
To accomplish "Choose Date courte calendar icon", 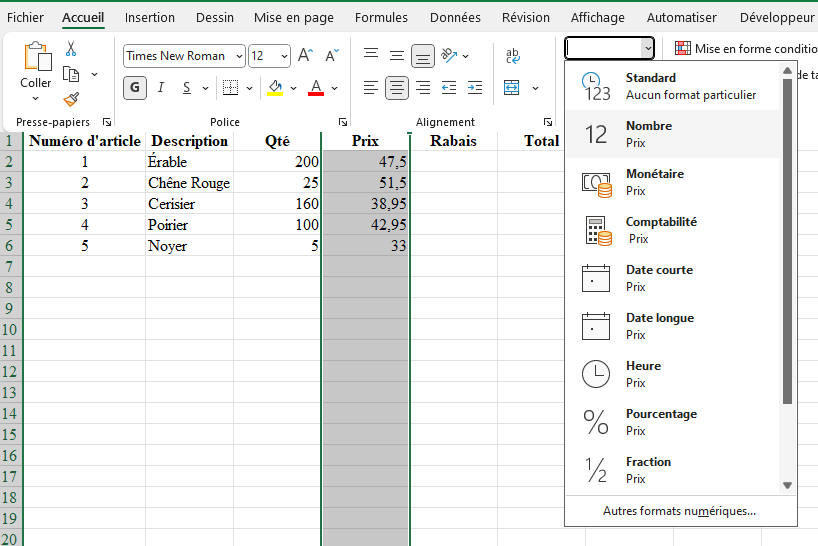I will (596, 278).
